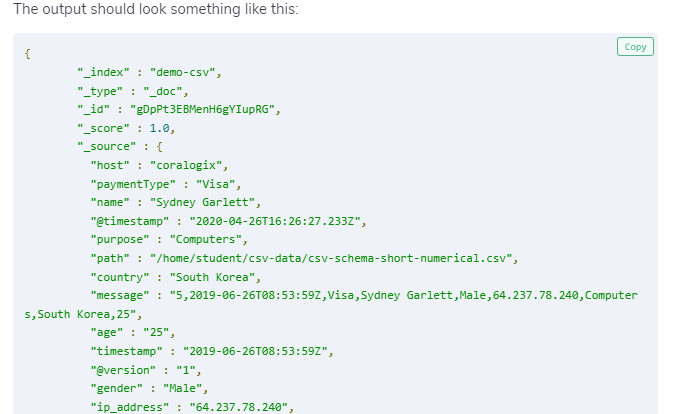Click the "@timestamp" value 2020-04-26T16:26:27.233Z

pyautogui.click(x=275, y=221)
